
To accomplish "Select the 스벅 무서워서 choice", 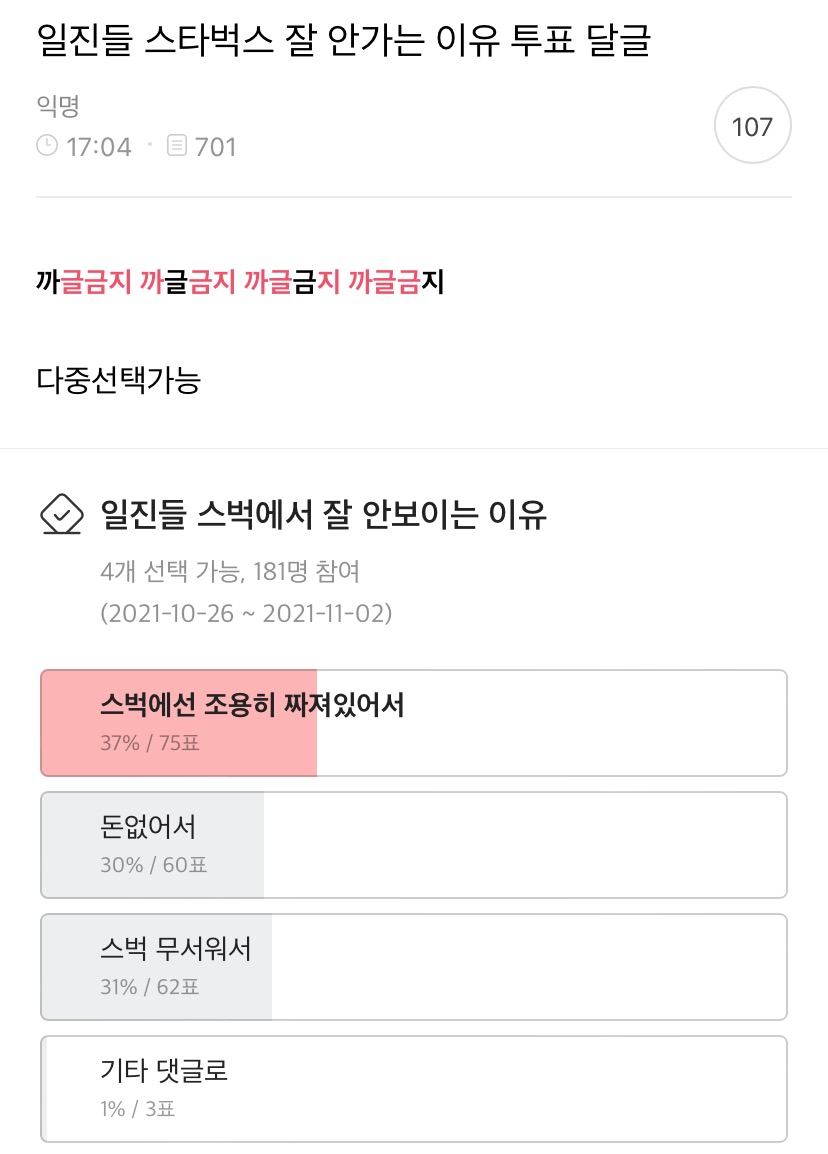I will click(413, 966).
